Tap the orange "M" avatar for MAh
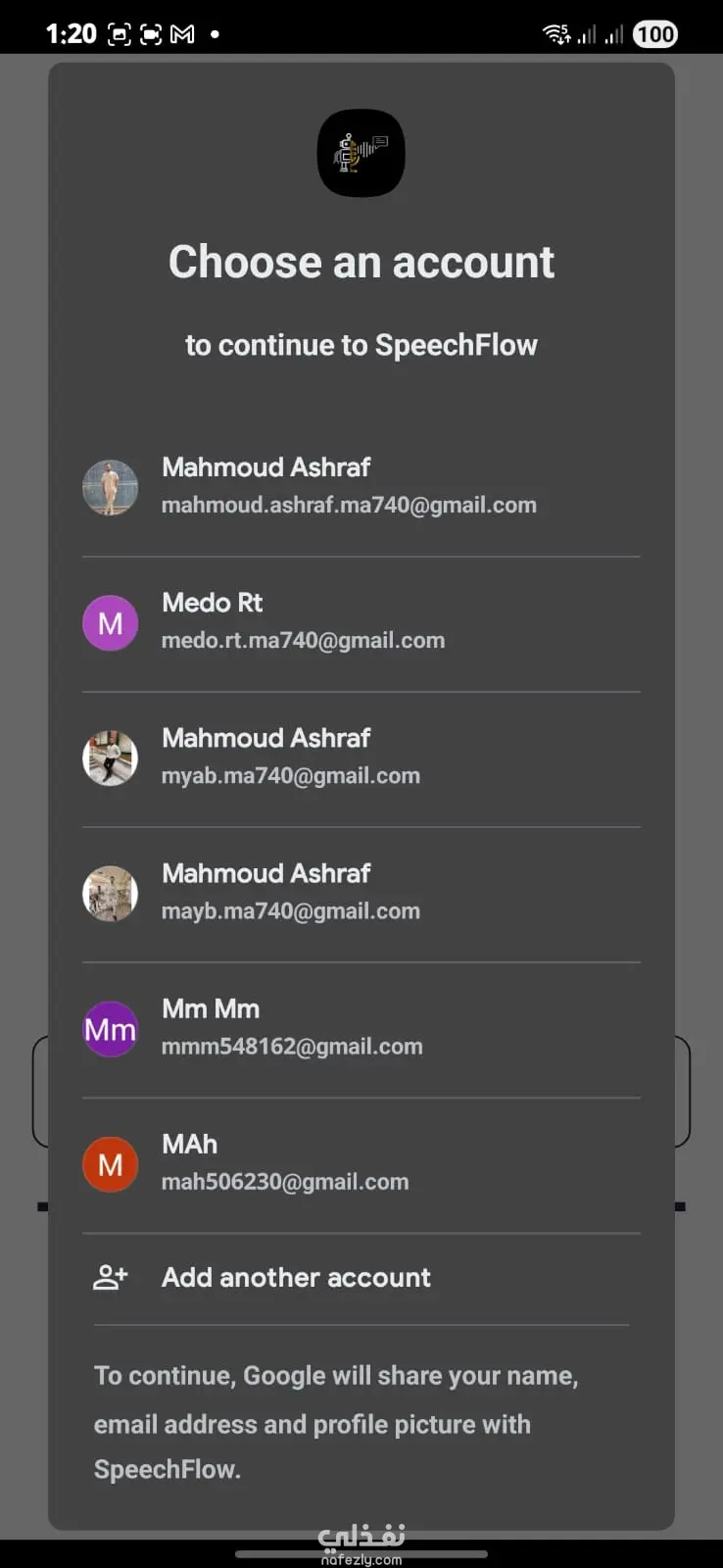The width and height of the screenshot is (723, 1568). (x=110, y=1164)
